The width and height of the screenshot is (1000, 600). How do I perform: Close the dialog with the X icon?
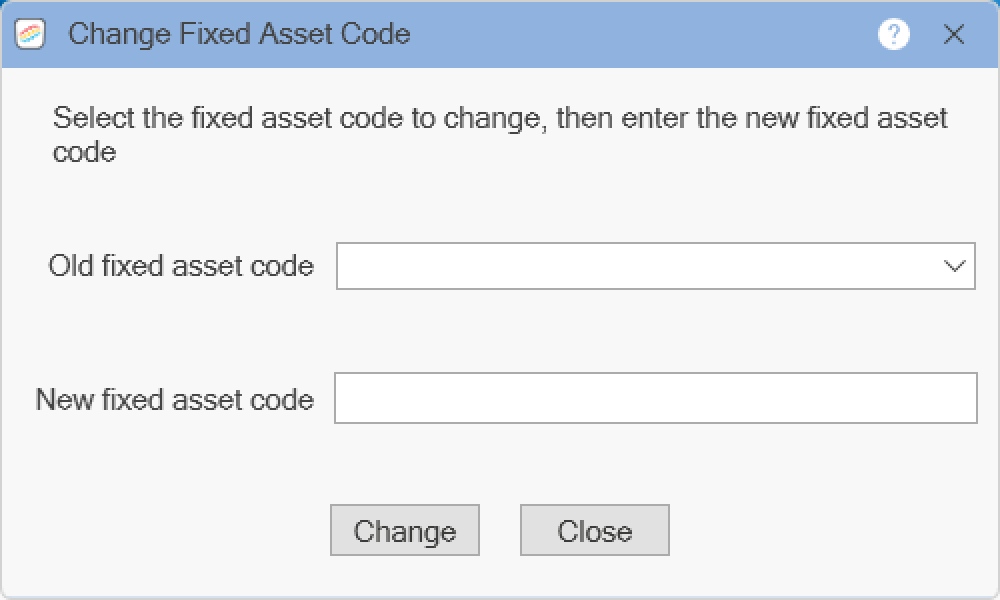point(954,35)
